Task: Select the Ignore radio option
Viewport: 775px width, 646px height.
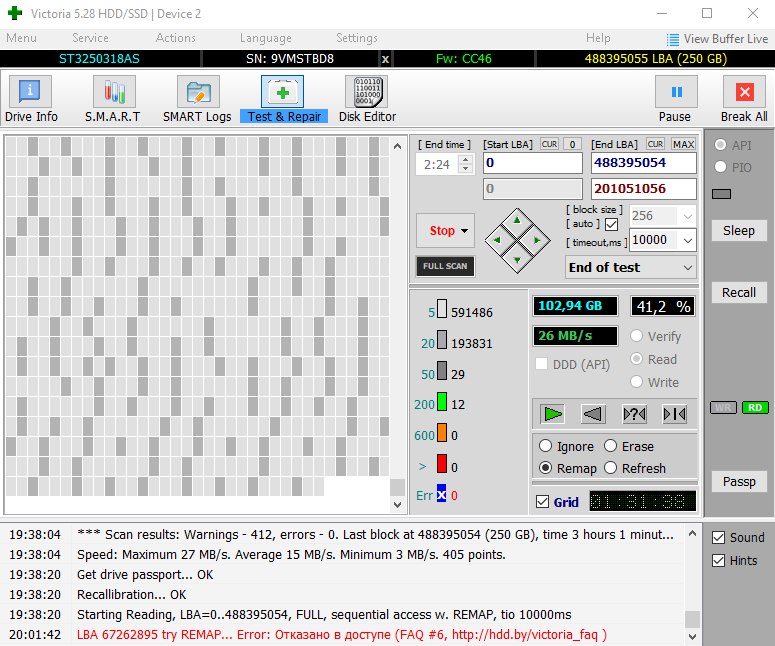Action: (x=545, y=446)
